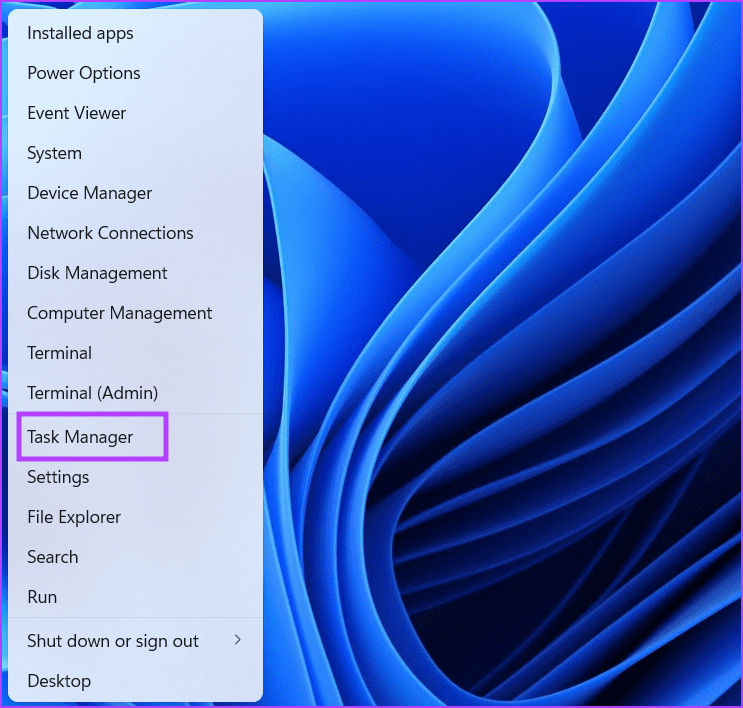The image size is (743, 708).
Task: Launch Event Viewer
Action: 77,113
